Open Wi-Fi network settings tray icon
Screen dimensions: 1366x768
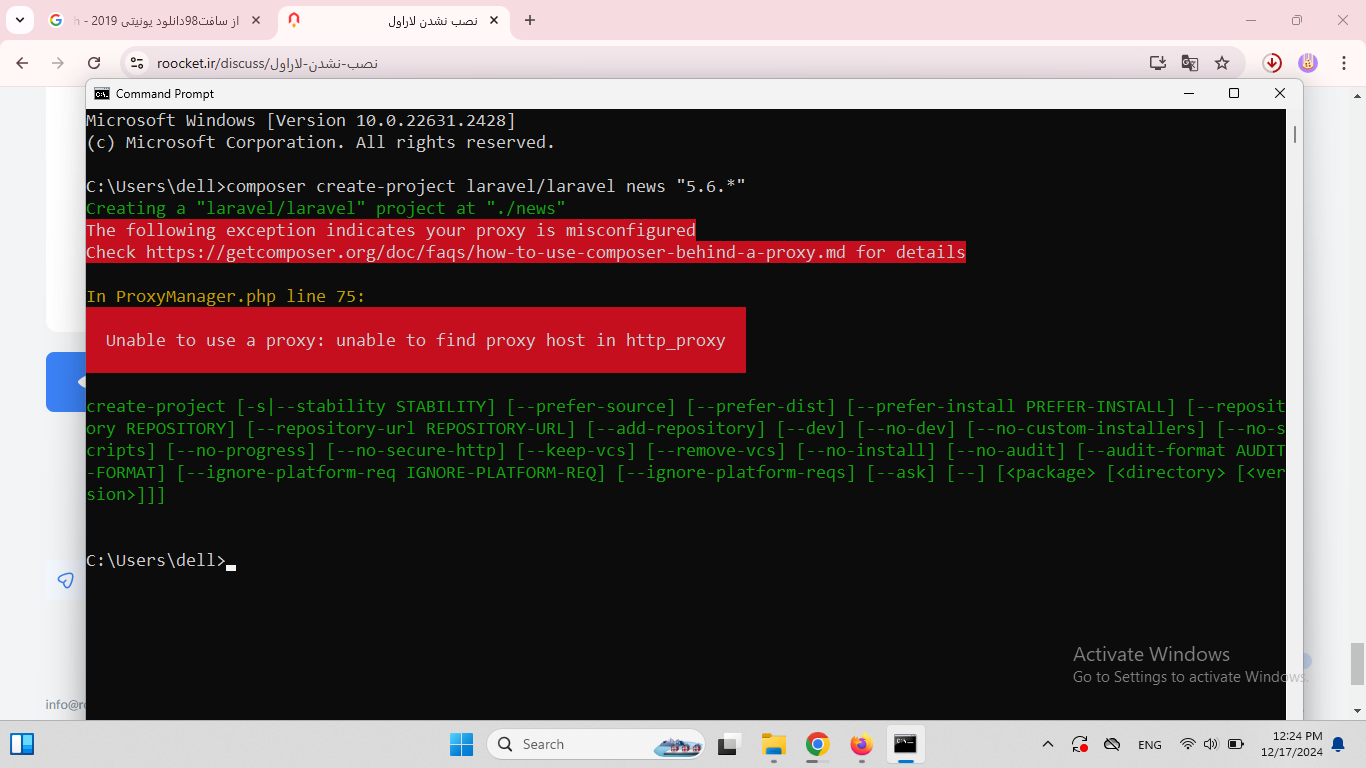[1187, 744]
